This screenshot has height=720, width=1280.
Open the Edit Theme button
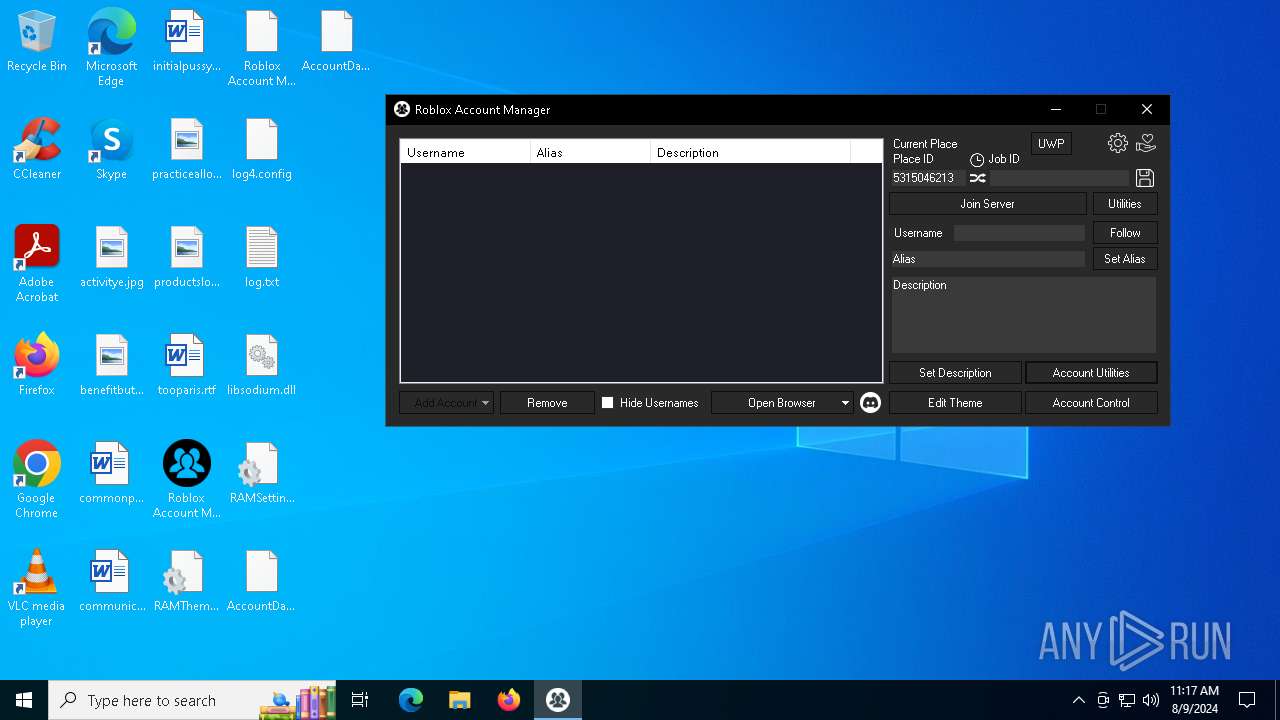(955, 403)
